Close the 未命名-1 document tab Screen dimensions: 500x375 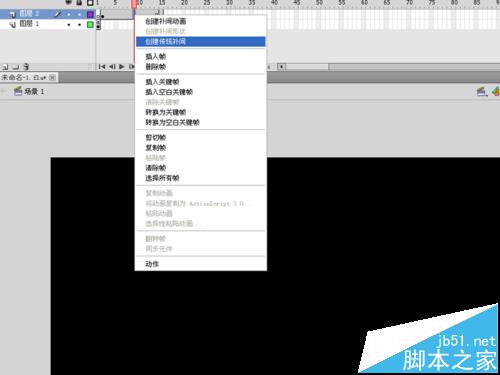(52, 77)
